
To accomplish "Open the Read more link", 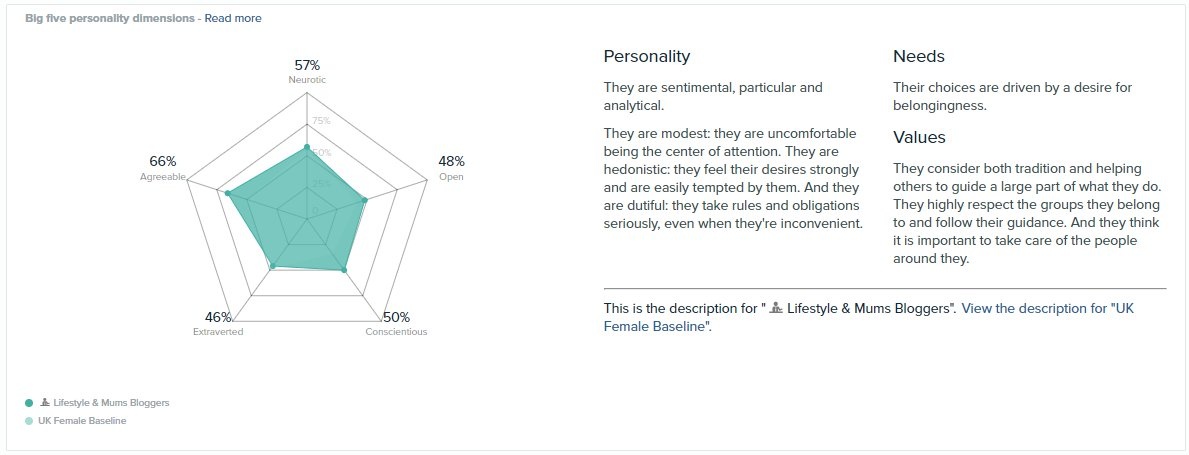I will 233,18.
